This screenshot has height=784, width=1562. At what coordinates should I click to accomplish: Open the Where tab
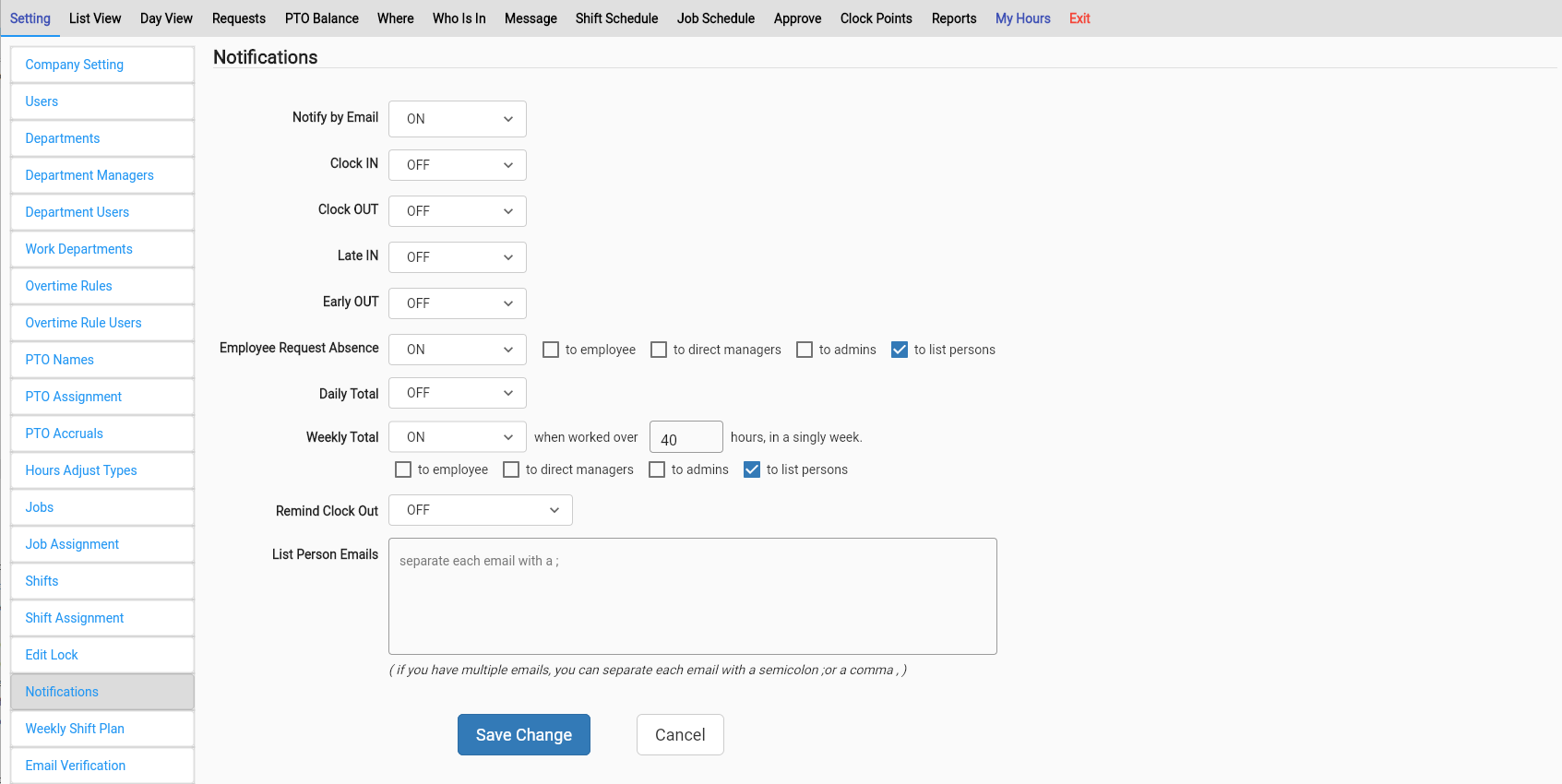[396, 18]
